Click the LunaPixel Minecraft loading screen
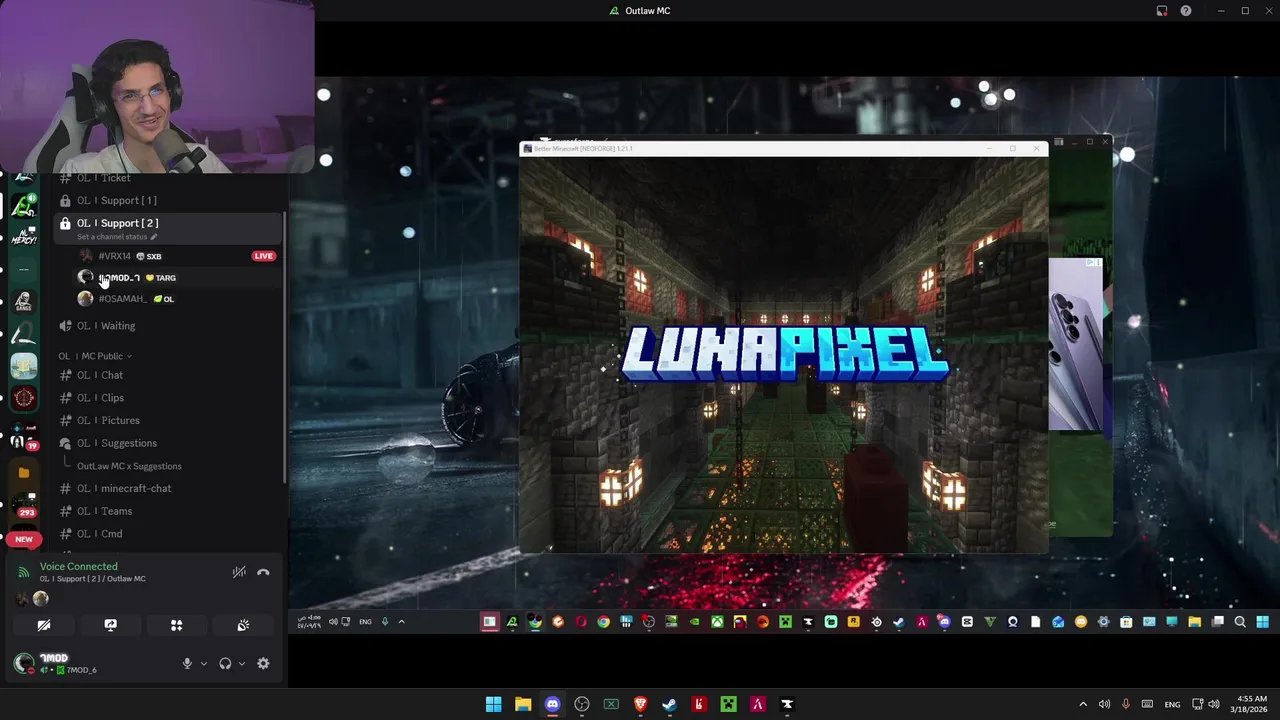Image resolution: width=1280 pixels, height=720 pixels. [x=783, y=354]
